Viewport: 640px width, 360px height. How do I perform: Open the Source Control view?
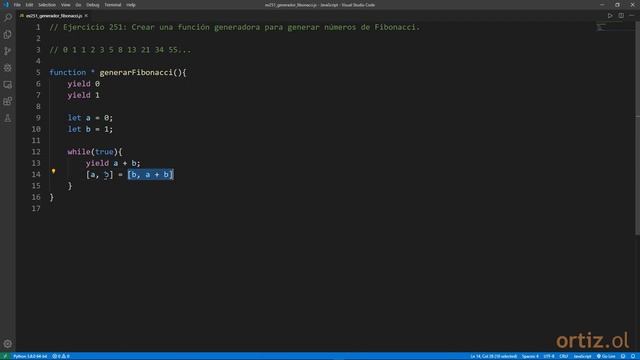tap(8, 51)
